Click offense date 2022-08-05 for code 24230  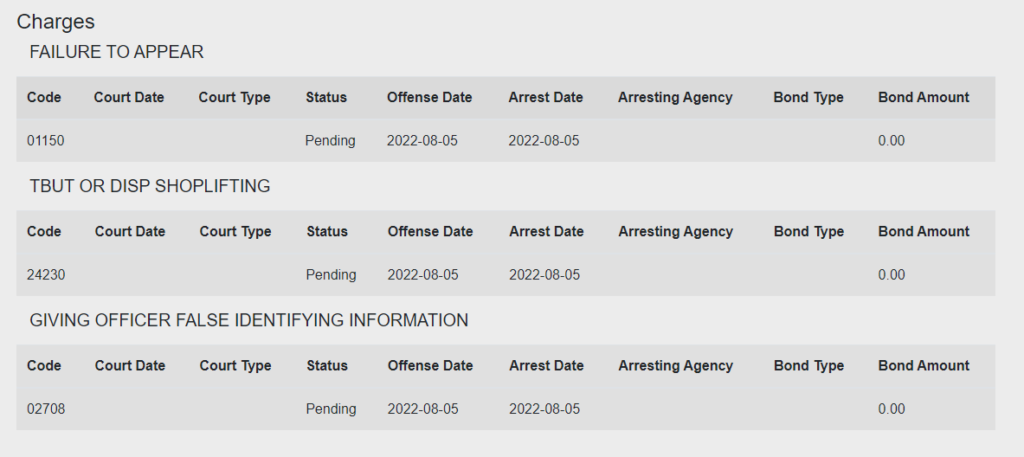423,275
